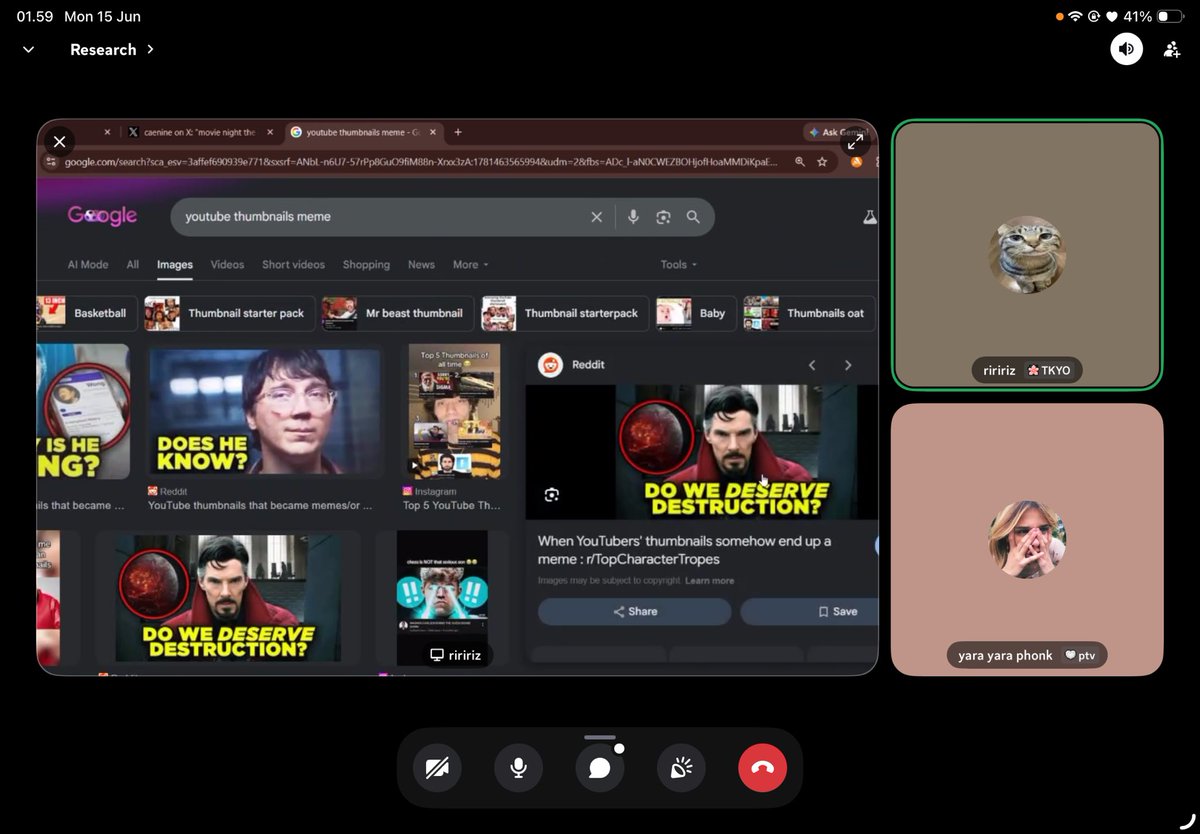The width and height of the screenshot is (1200, 834).
Task: Open the Top 5 Thumbnails Instagram result
Action: pyautogui.click(x=454, y=412)
